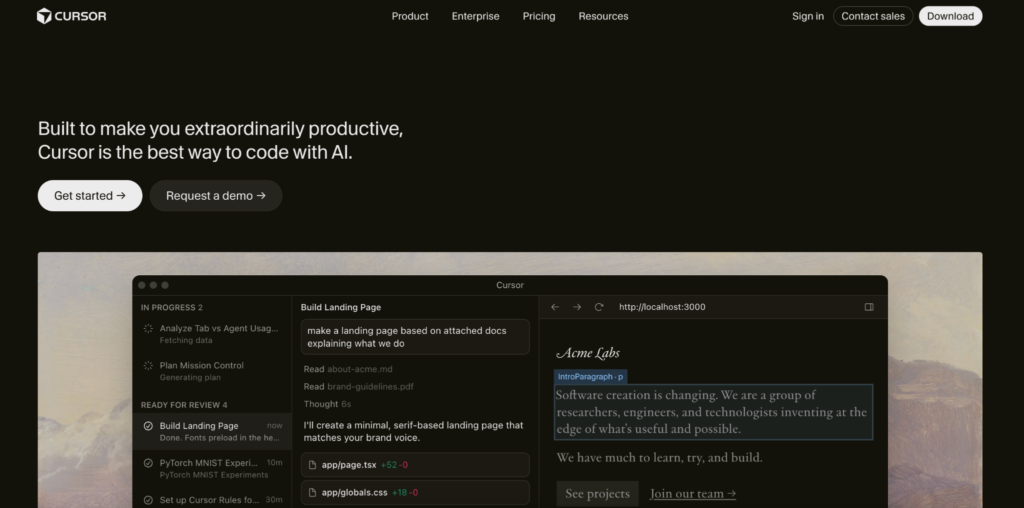
Task: Toggle the side panel layout icon
Action: (869, 307)
